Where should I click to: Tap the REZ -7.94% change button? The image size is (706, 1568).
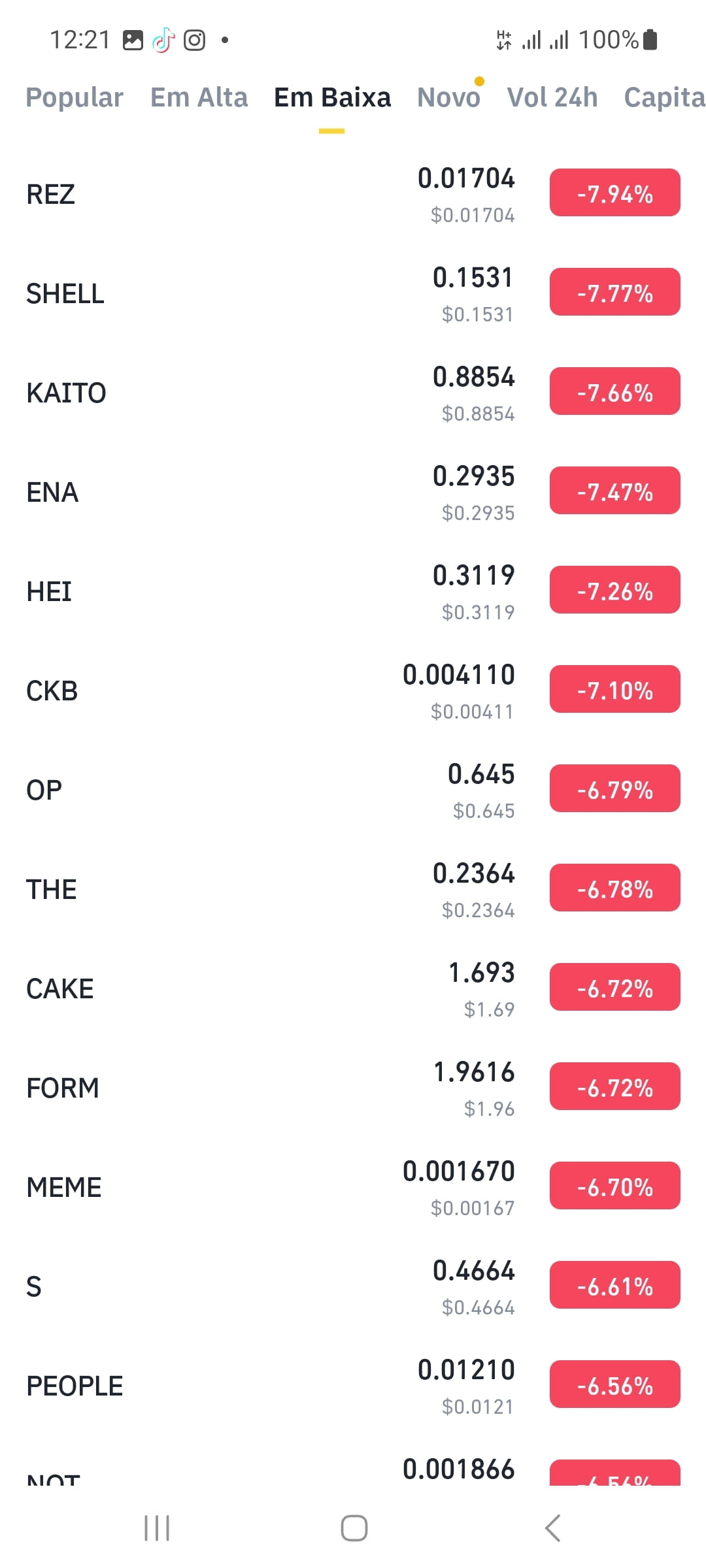(614, 193)
